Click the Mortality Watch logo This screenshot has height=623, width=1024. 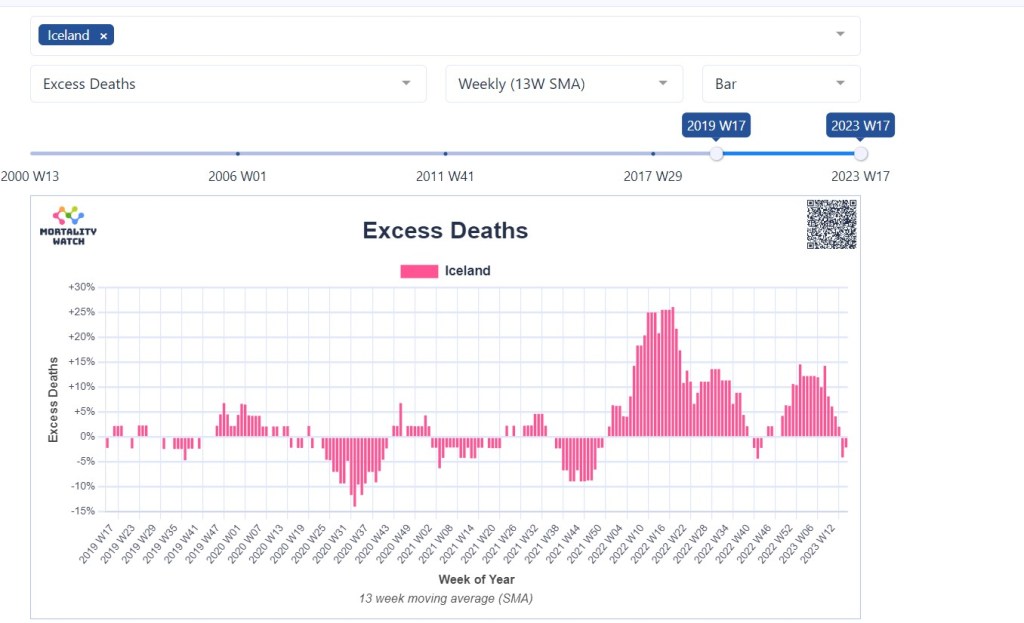tap(69, 226)
